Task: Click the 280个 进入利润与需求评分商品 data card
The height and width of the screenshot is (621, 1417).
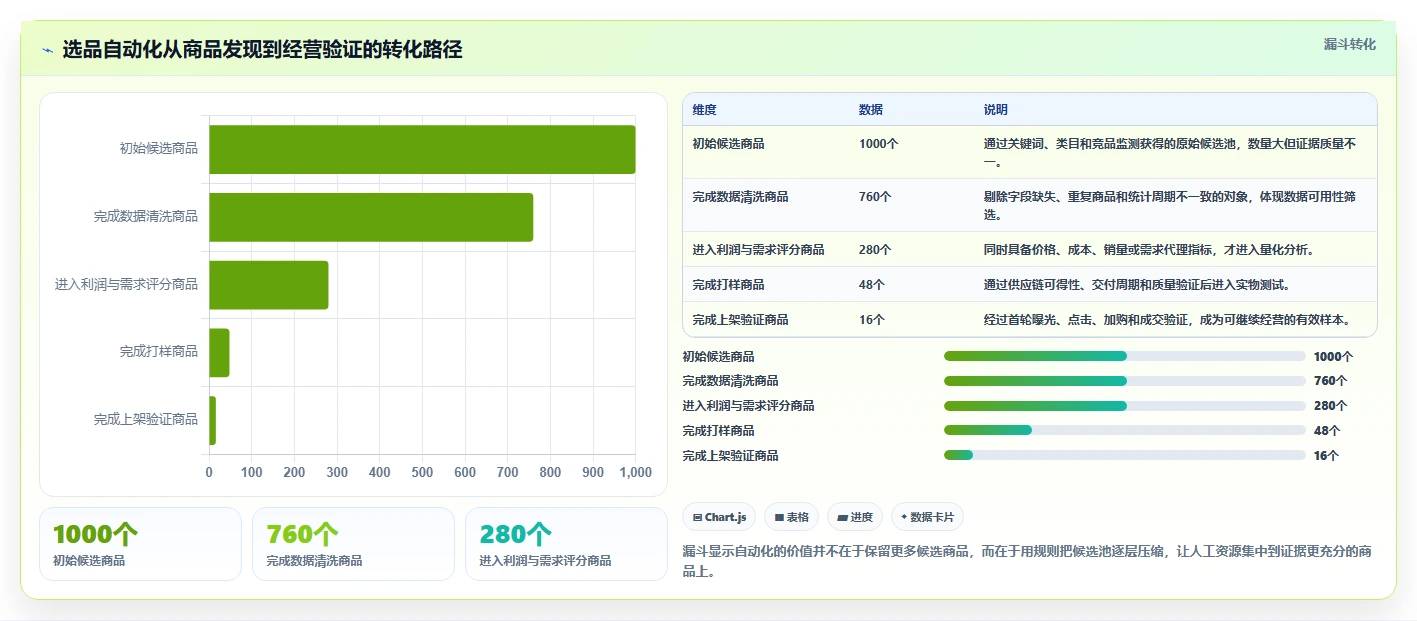Action: pos(567,544)
